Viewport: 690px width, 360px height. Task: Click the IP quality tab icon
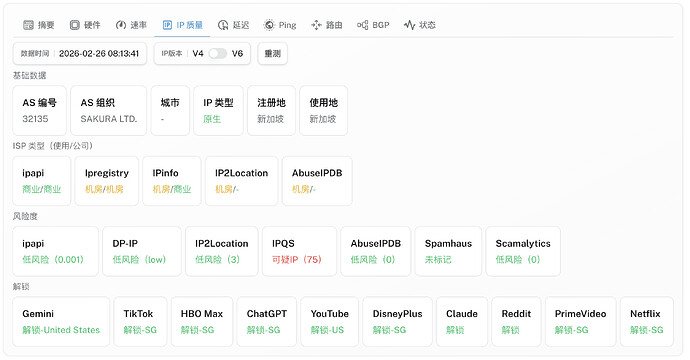167,25
